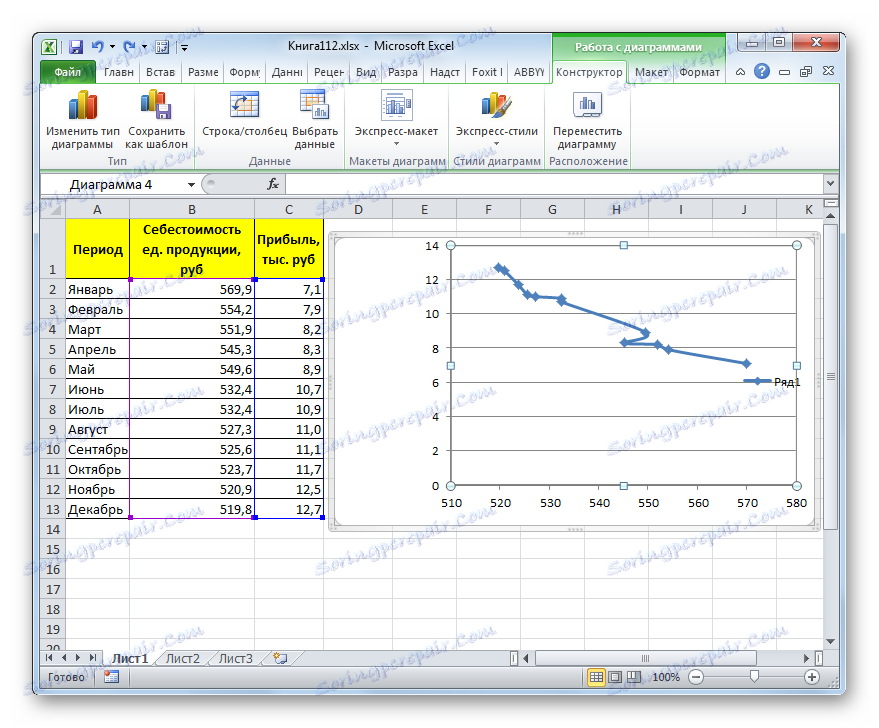Click the insert new sheet tab icon
The image size is (879, 728).
pyautogui.click(x=280, y=658)
